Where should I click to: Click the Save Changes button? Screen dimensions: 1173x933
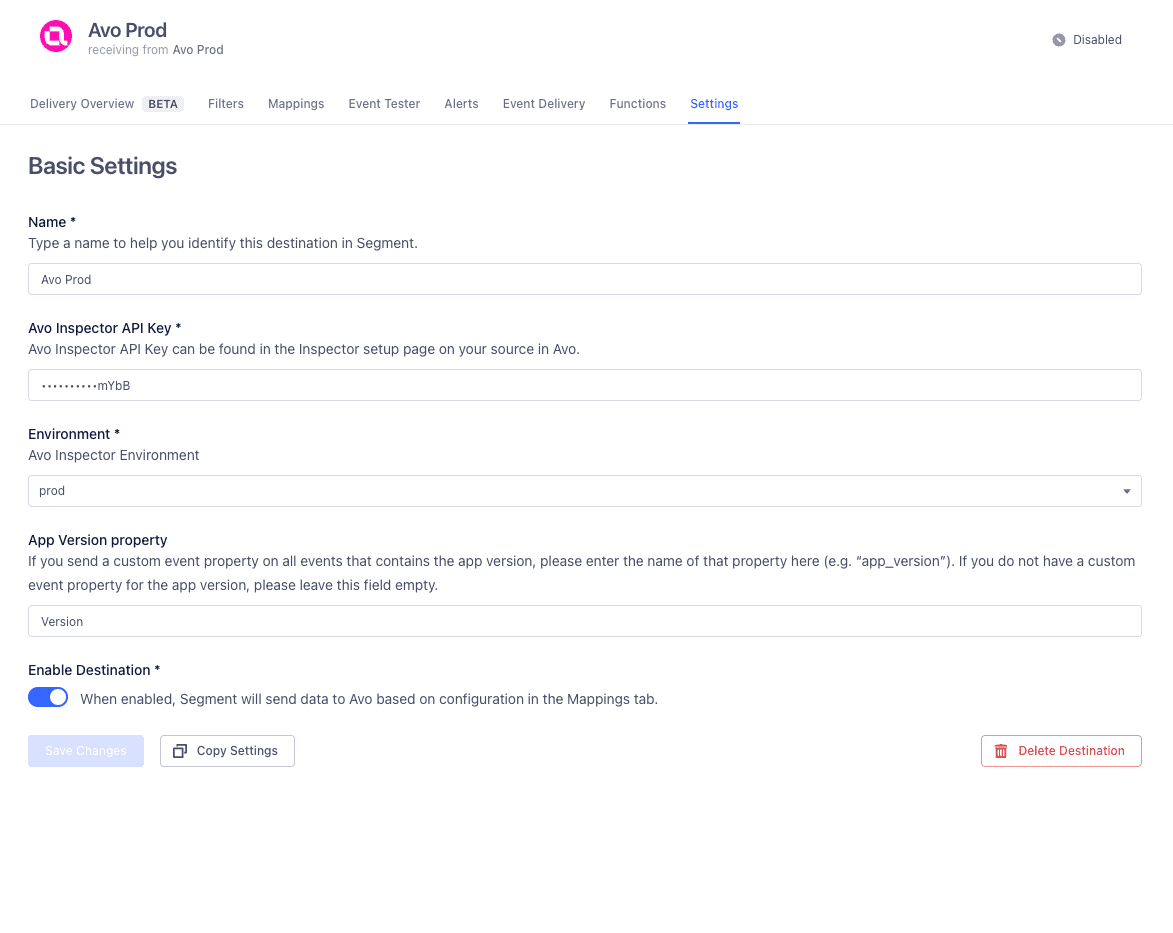(85, 750)
